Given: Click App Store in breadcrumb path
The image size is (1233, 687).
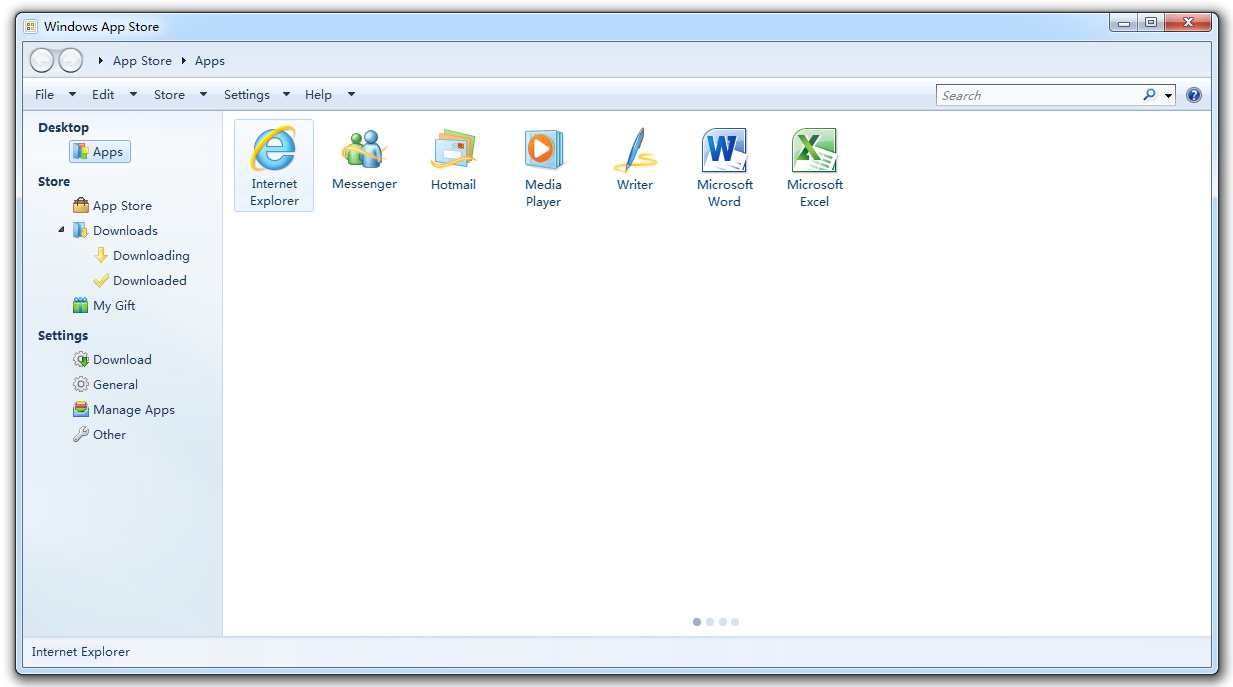Looking at the screenshot, I should point(142,60).
